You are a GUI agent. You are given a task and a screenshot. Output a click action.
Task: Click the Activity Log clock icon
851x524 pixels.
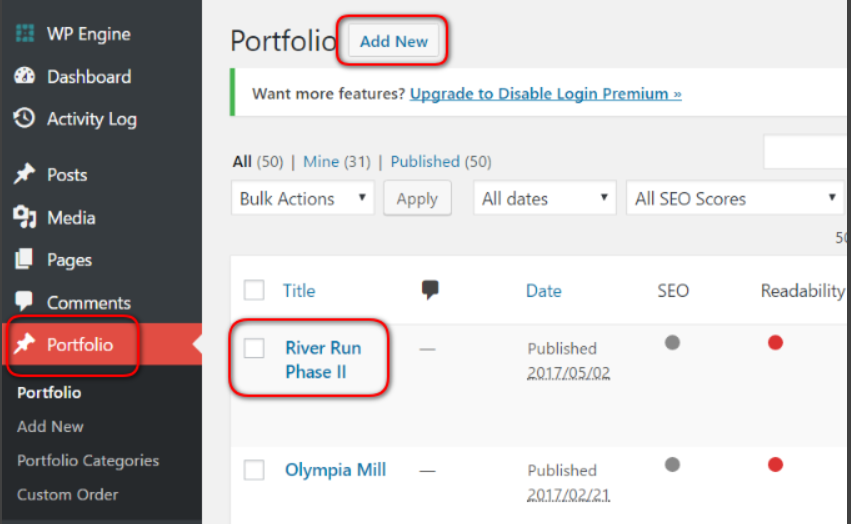pyautogui.click(x=24, y=118)
